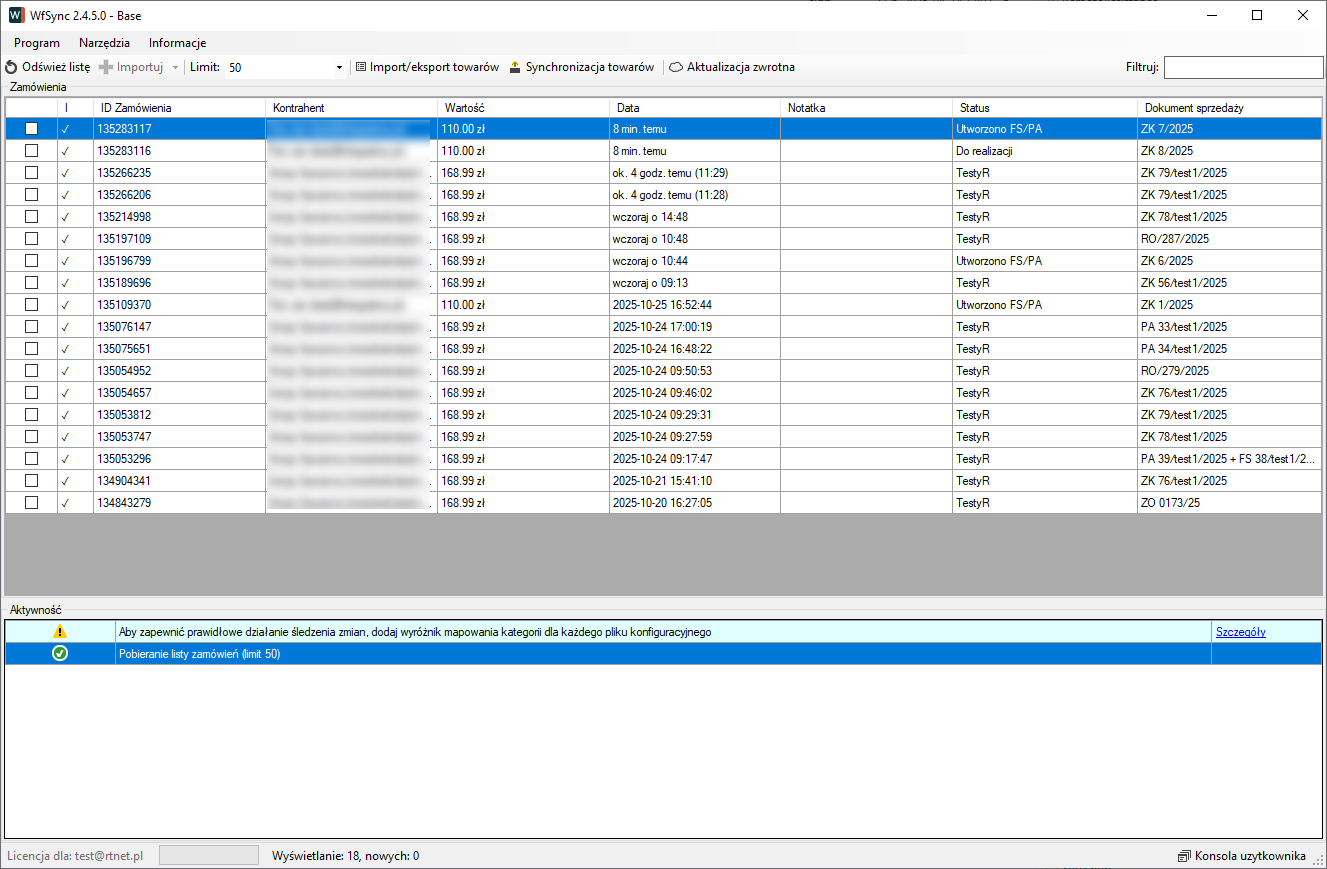Viewport: 1327px width, 869px height.
Task: Focus the Filtruj text field
Action: click(1243, 68)
